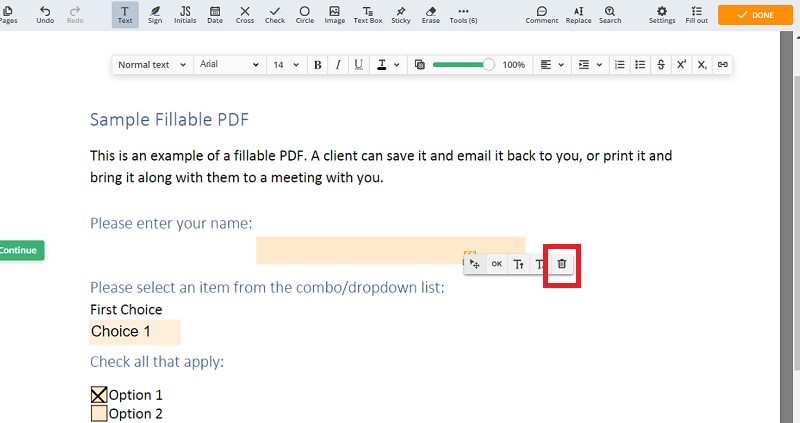Add a Comment

(542, 15)
